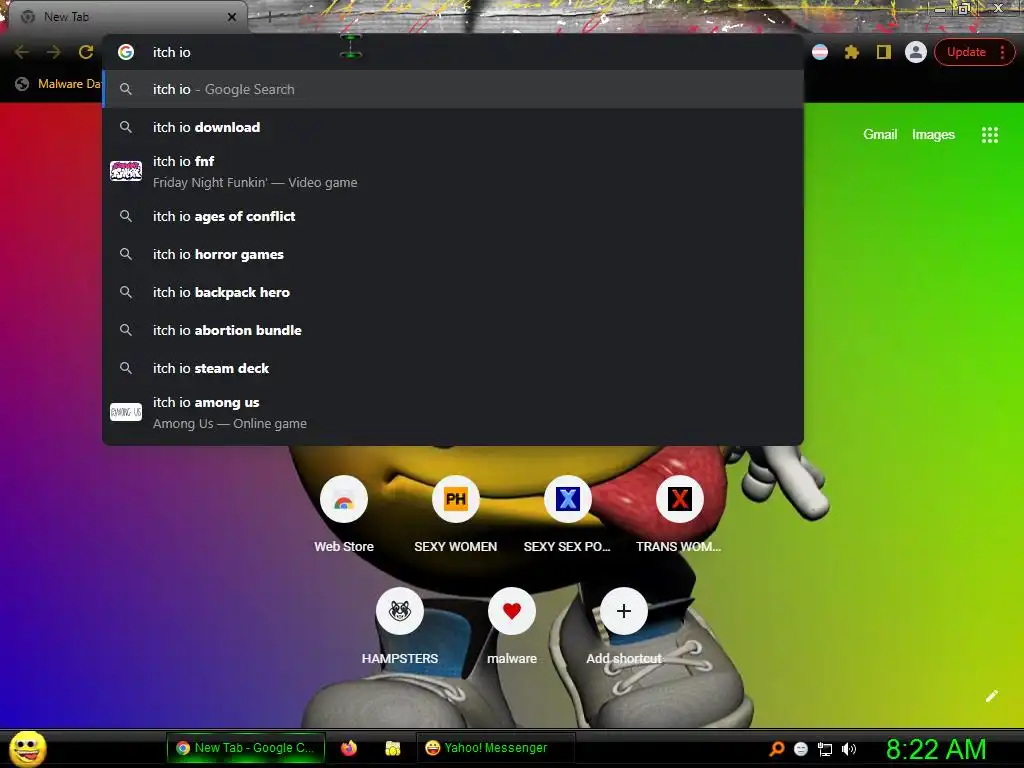Open the smiley Start button
1024x768 pixels.
click(x=28, y=748)
